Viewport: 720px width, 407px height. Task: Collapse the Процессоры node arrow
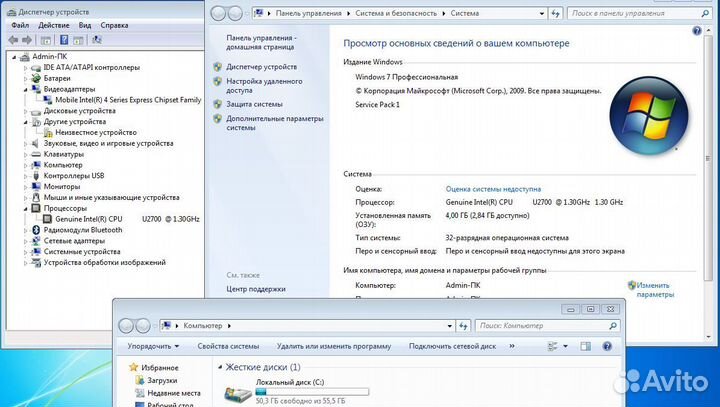[x=26, y=209]
